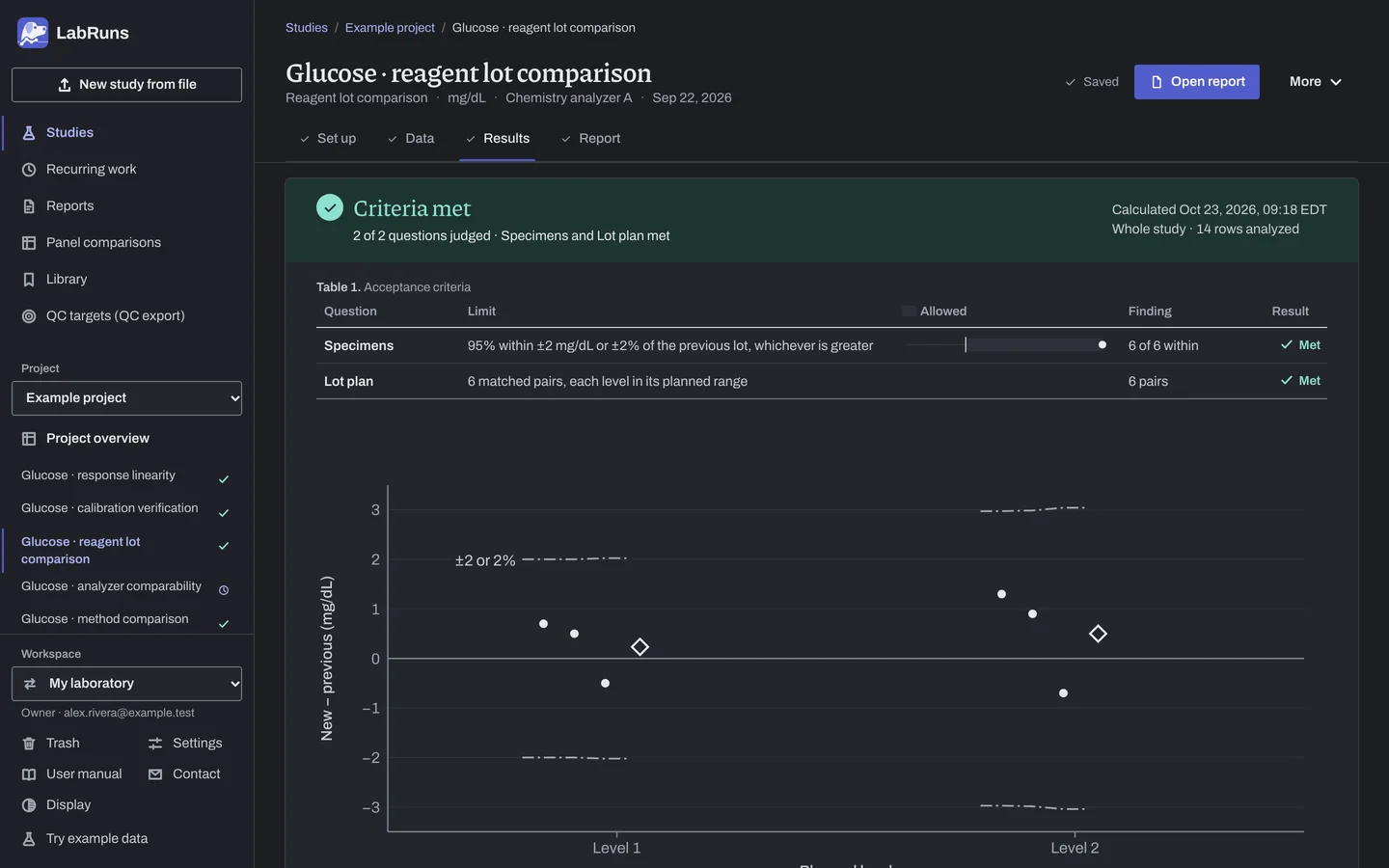
Task: Open the Example project dropdown
Action: [126, 398]
